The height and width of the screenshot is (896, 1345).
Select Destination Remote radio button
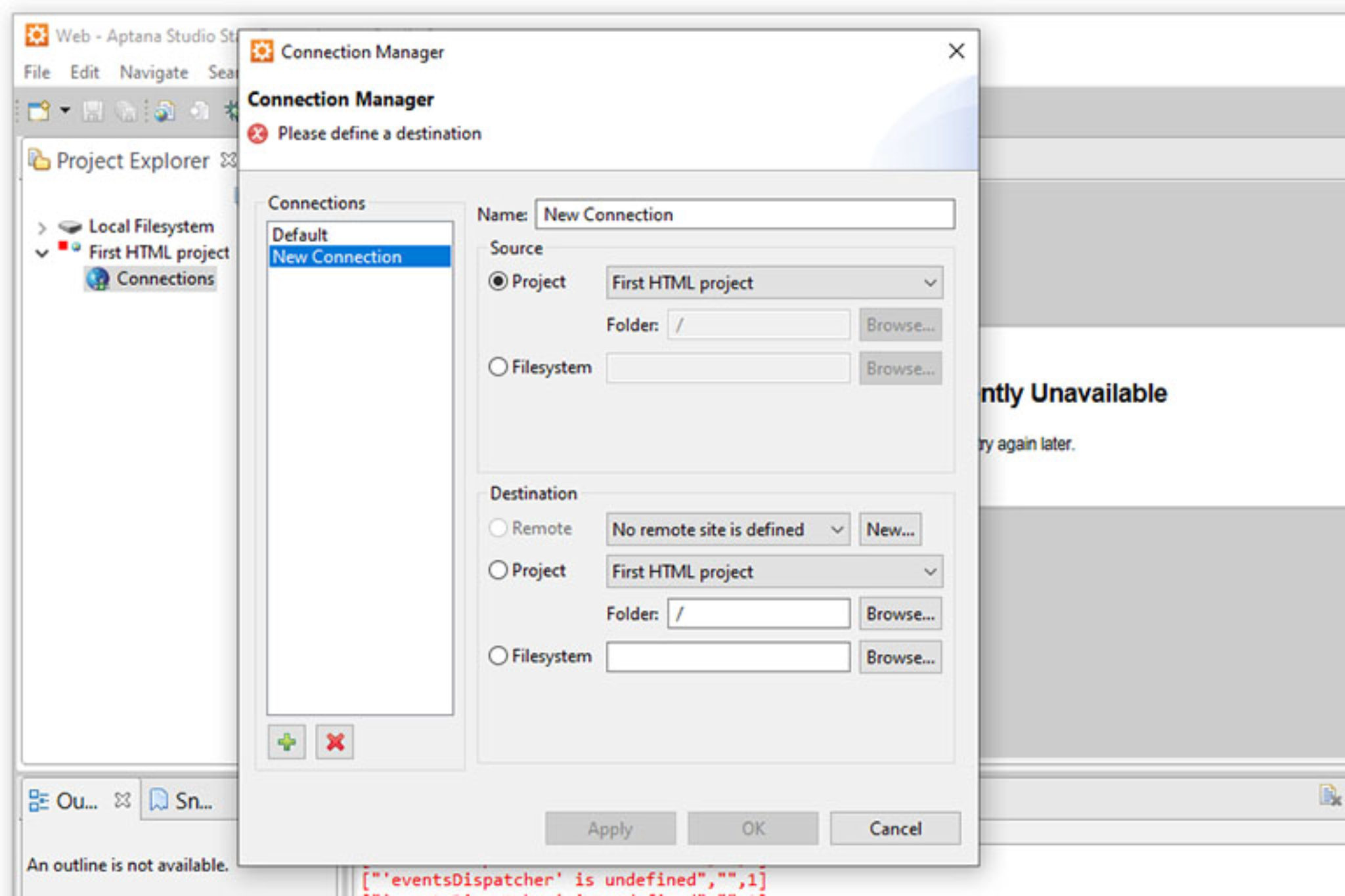pos(498,528)
